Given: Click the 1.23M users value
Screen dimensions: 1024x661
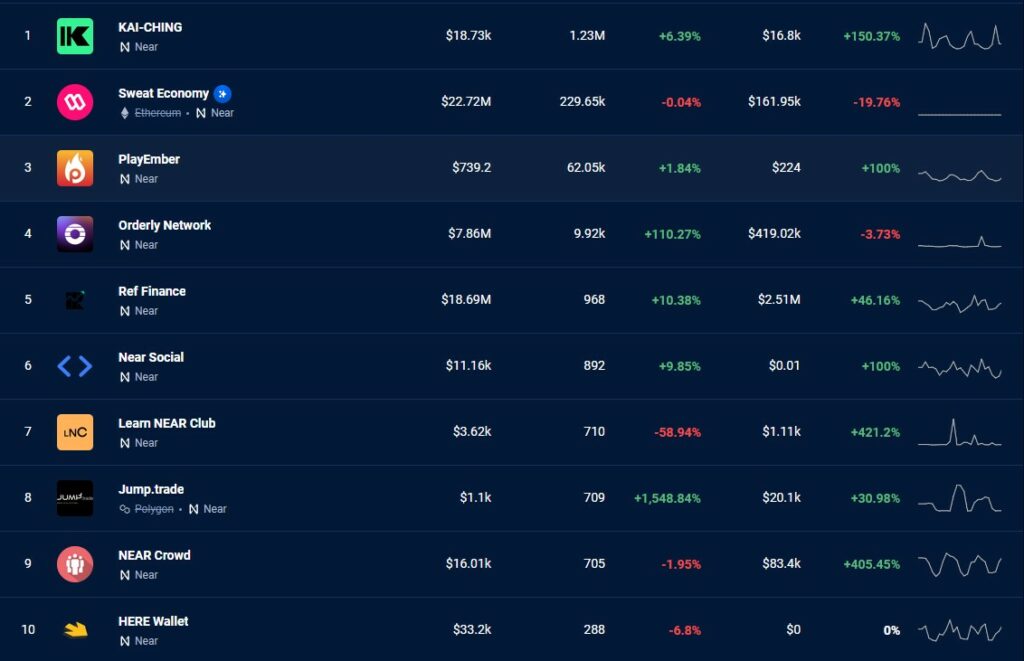Looking at the screenshot, I should point(587,35).
